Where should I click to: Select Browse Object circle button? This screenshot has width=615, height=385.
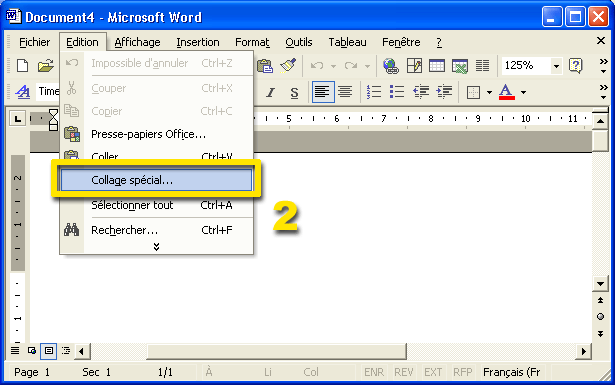pyautogui.click(x=600, y=317)
